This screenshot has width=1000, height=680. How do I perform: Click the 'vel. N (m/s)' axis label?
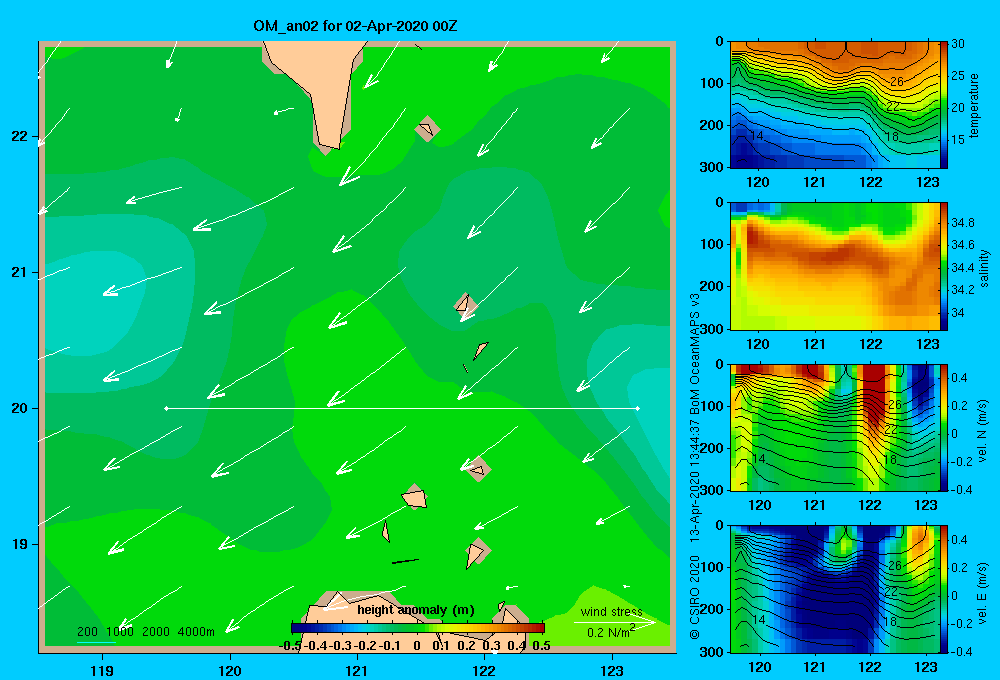point(983,431)
